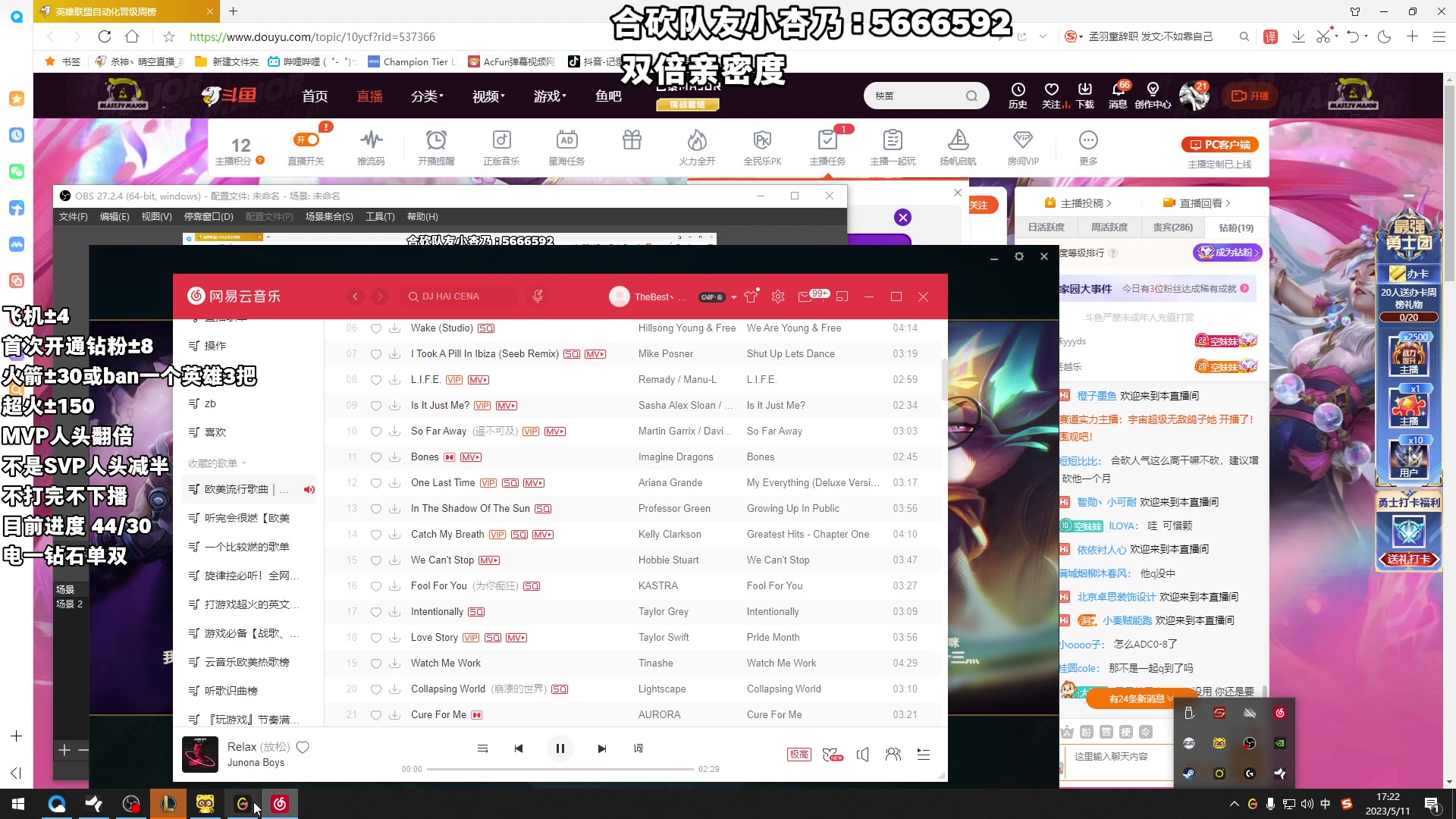Open OBS 工具(T) menu
1456x819 pixels.
(380, 217)
